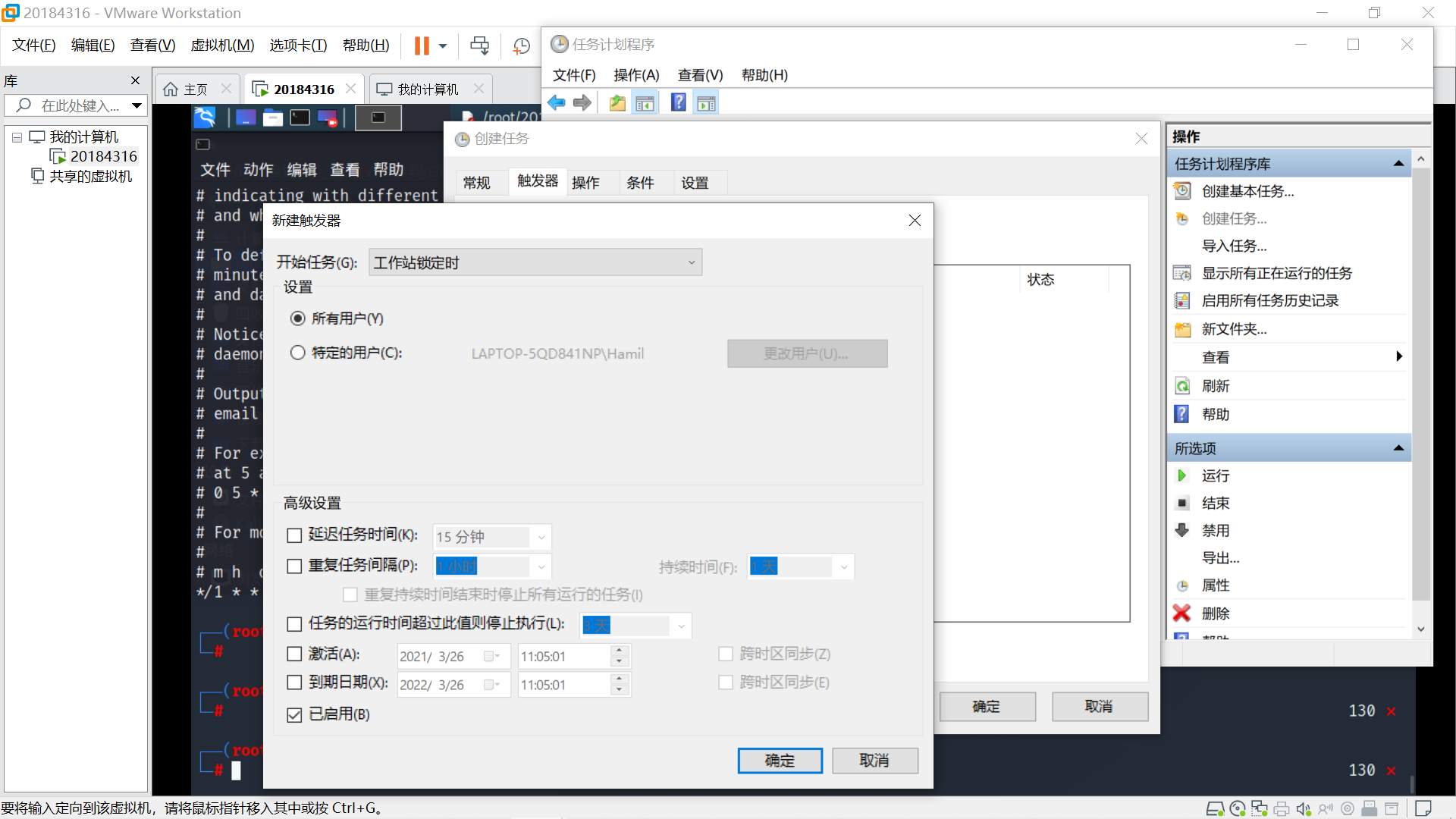Click the sound icon in VMware status bar
Image resolution: width=1456 pixels, height=819 pixels.
pyautogui.click(x=1303, y=808)
